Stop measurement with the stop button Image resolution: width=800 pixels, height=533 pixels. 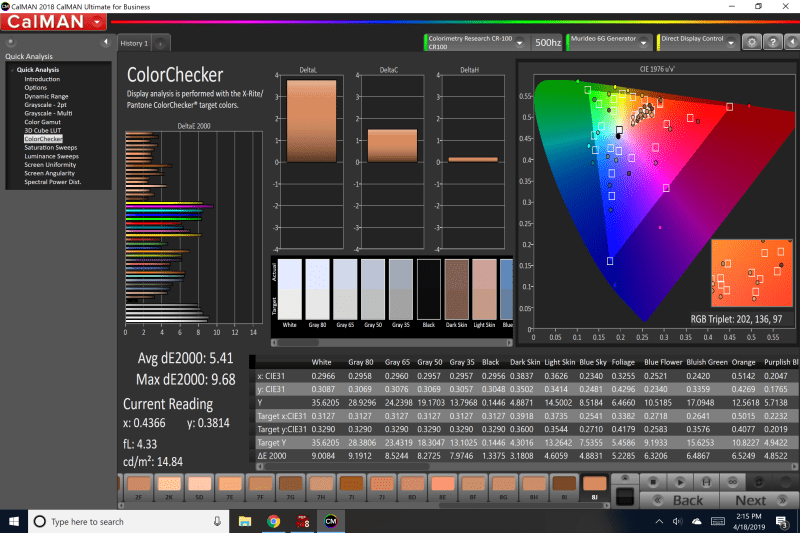pos(653,482)
